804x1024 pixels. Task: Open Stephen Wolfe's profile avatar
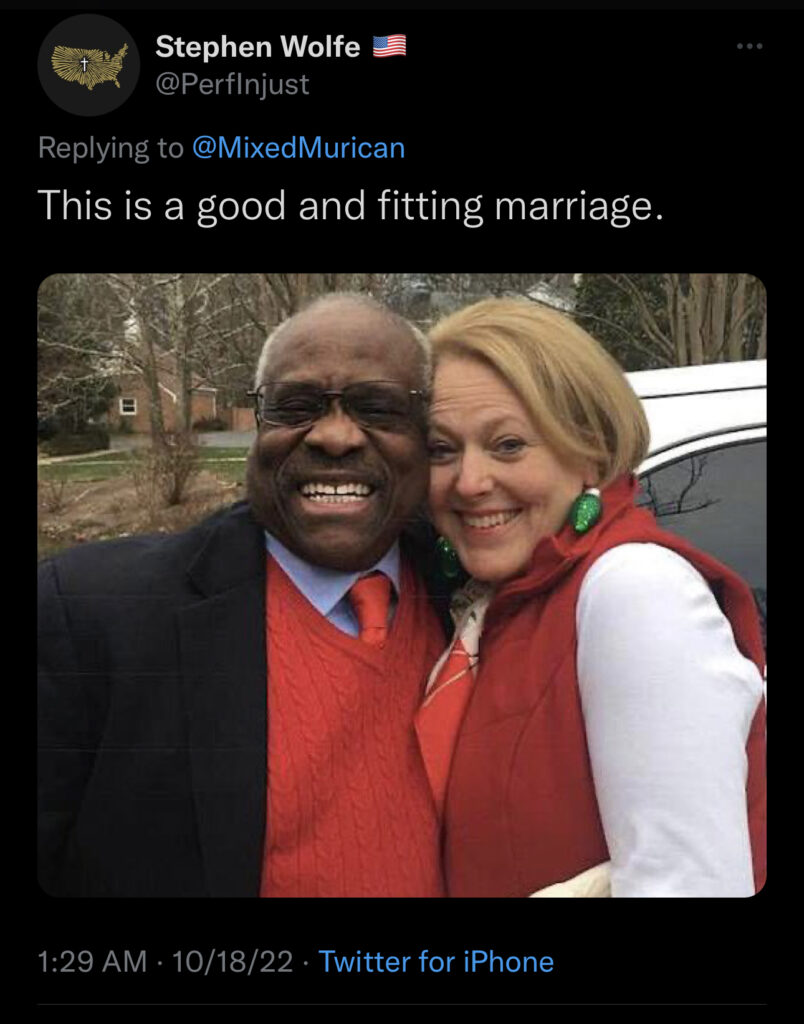pos(88,65)
